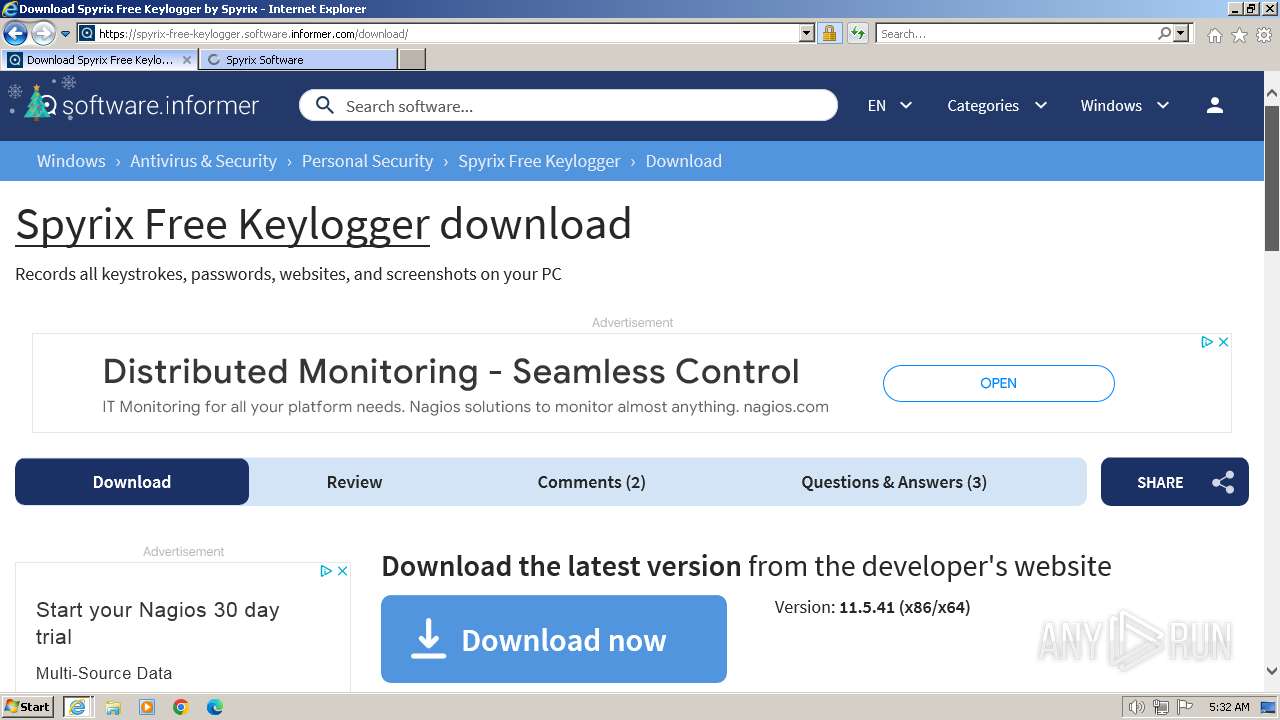Screen dimensions: 1280x720
Task: Click the IE search box
Action: [x=1016, y=33]
